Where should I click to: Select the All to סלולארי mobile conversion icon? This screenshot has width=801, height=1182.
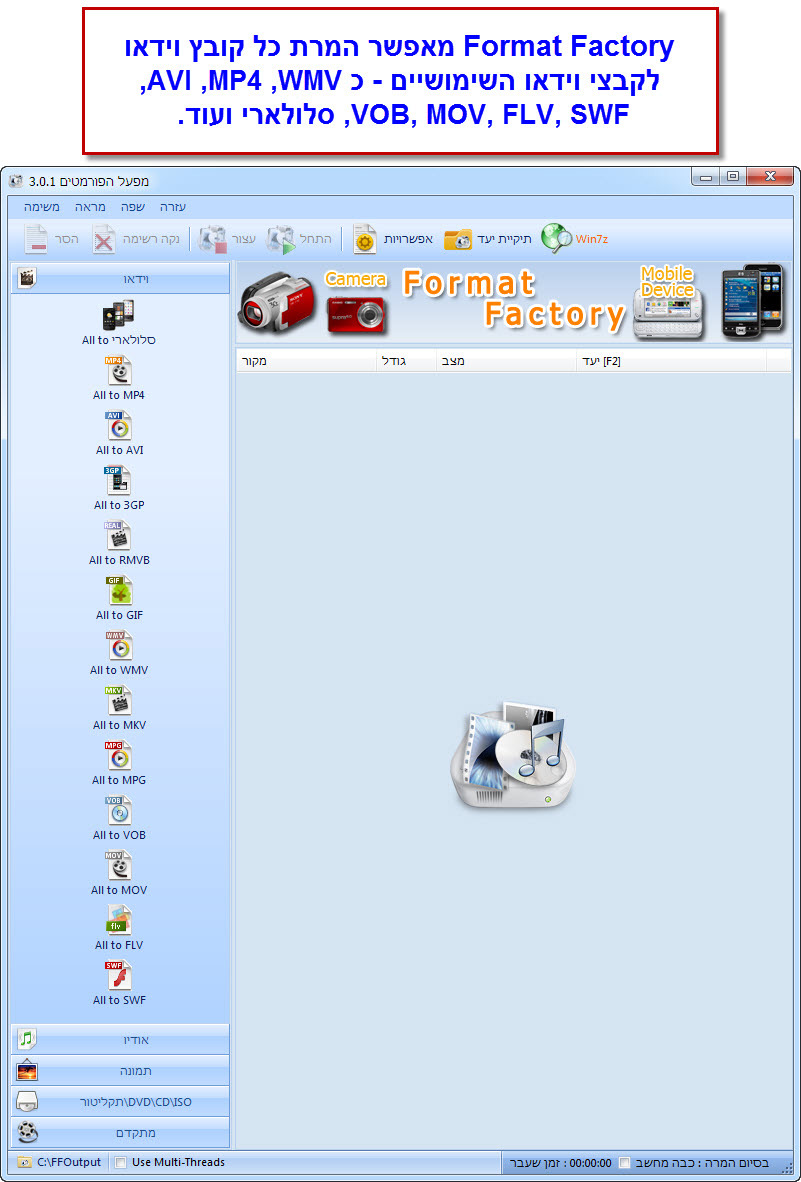[118, 314]
